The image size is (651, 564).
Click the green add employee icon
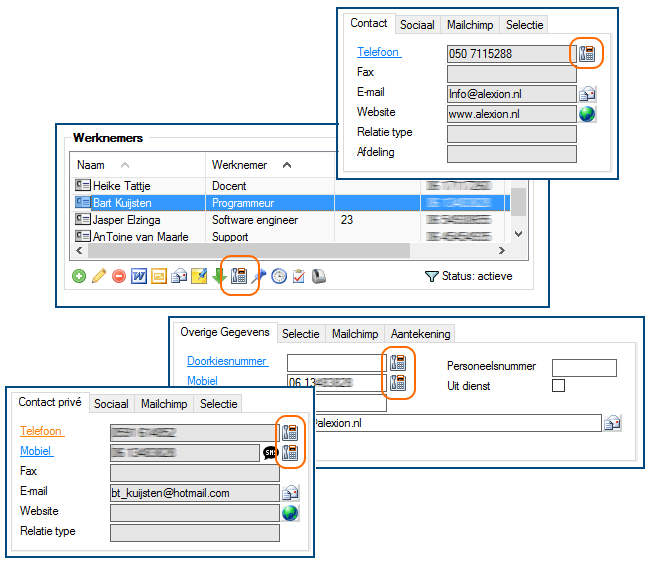(x=79, y=276)
